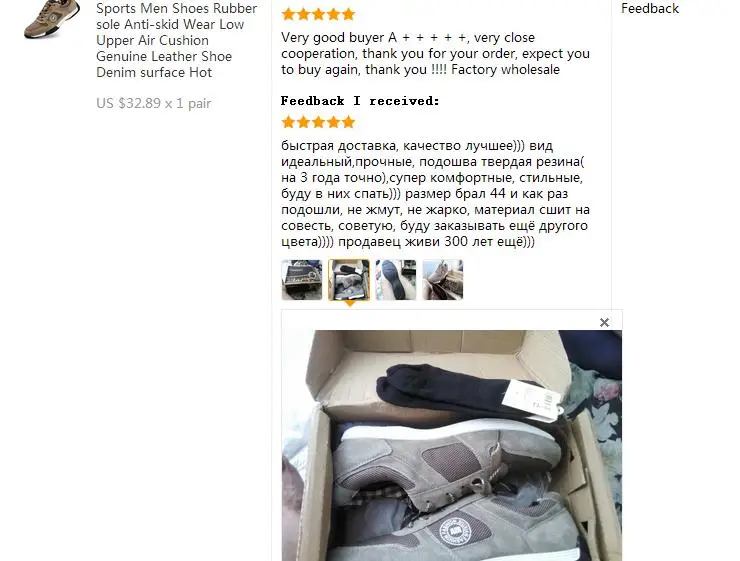
Task: Click the Feedback I received heading
Action: pos(360,101)
